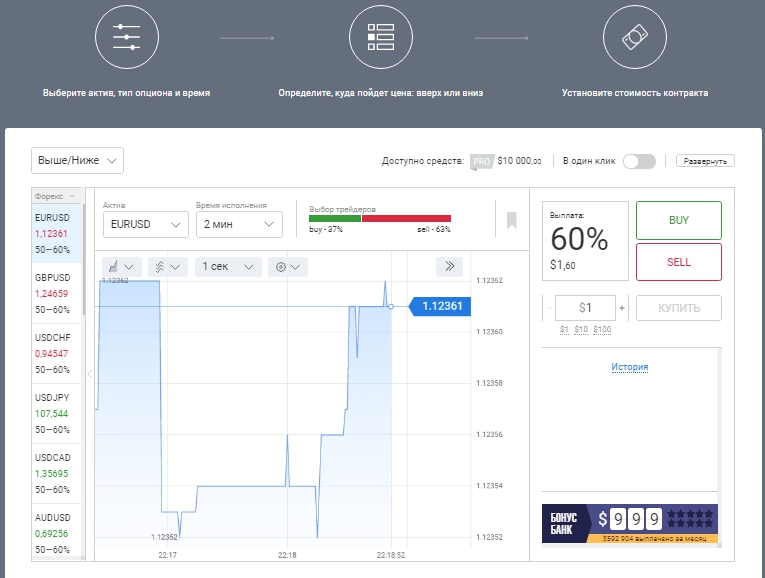Viewport: 765px width, 578px height.
Task: Open the Выше/Ниже option type dropdown
Action: tap(78, 160)
